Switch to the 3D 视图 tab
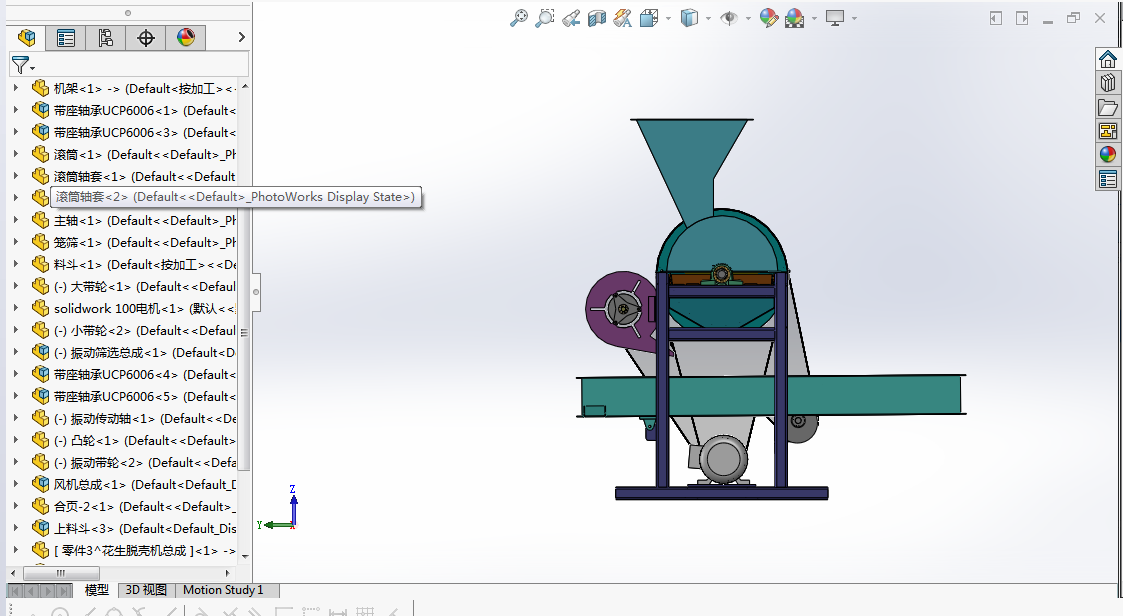The width and height of the screenshot is (1123, 616). coord(146,590)
